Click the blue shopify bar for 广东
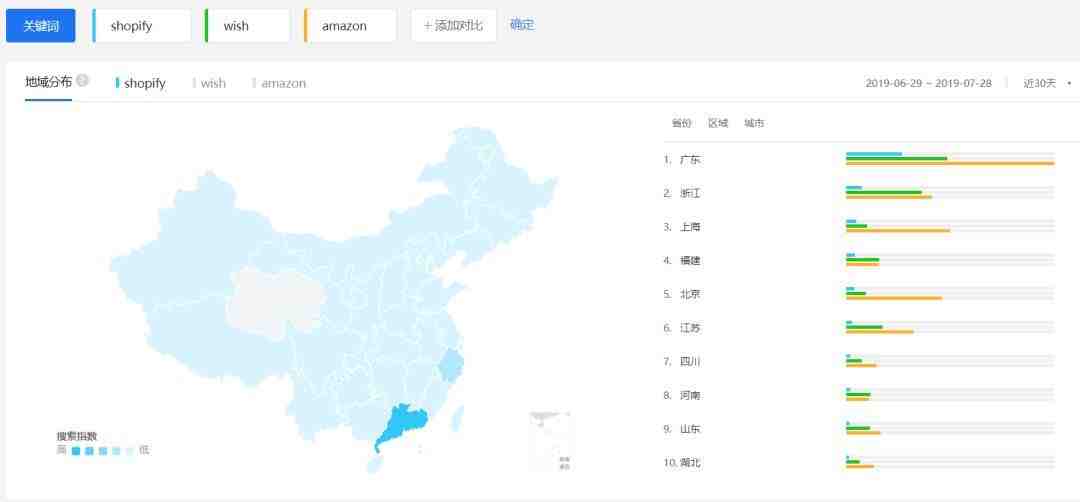 874,154
